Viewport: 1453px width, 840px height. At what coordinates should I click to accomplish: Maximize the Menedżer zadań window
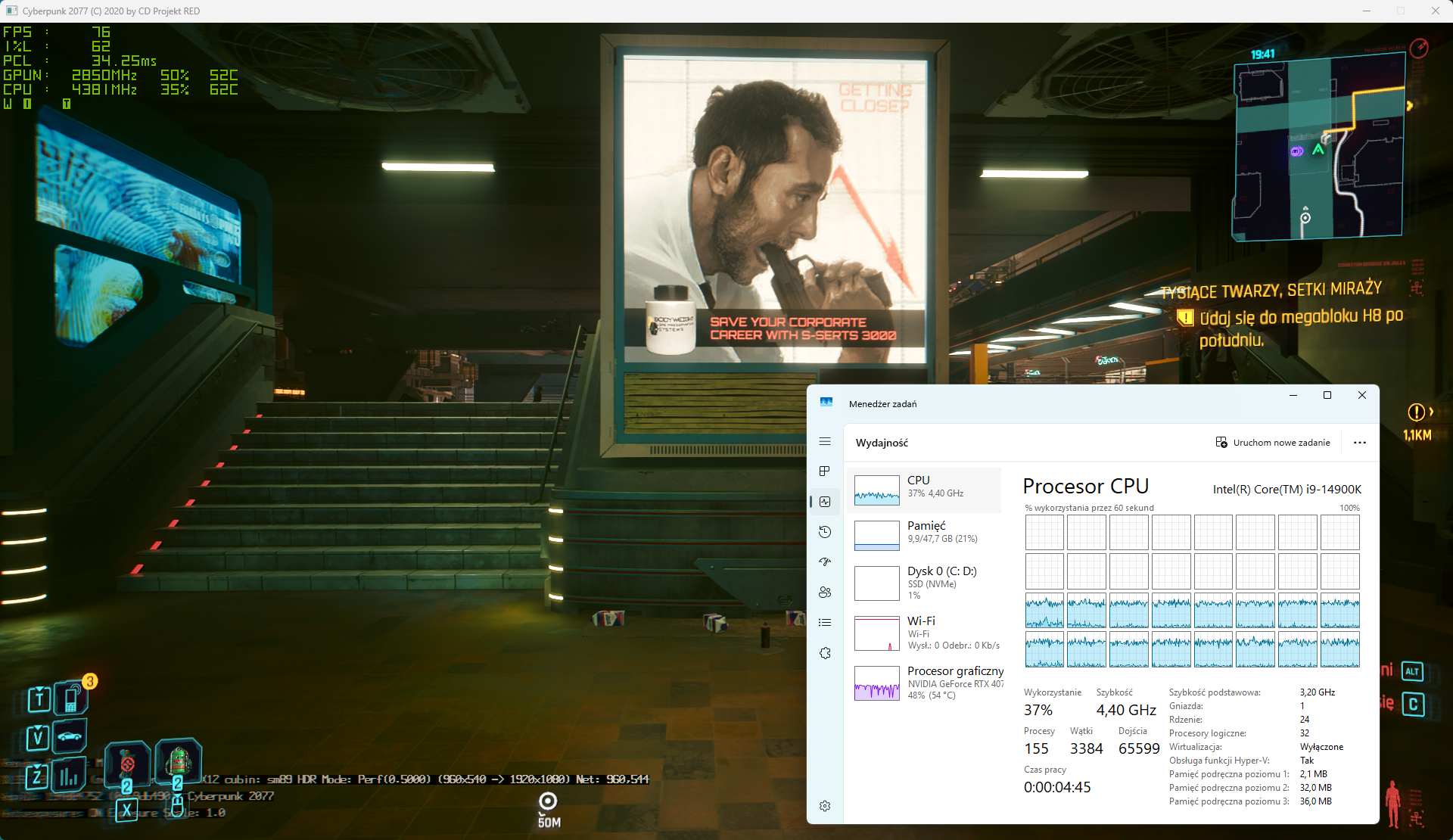tap(1327, 395)
